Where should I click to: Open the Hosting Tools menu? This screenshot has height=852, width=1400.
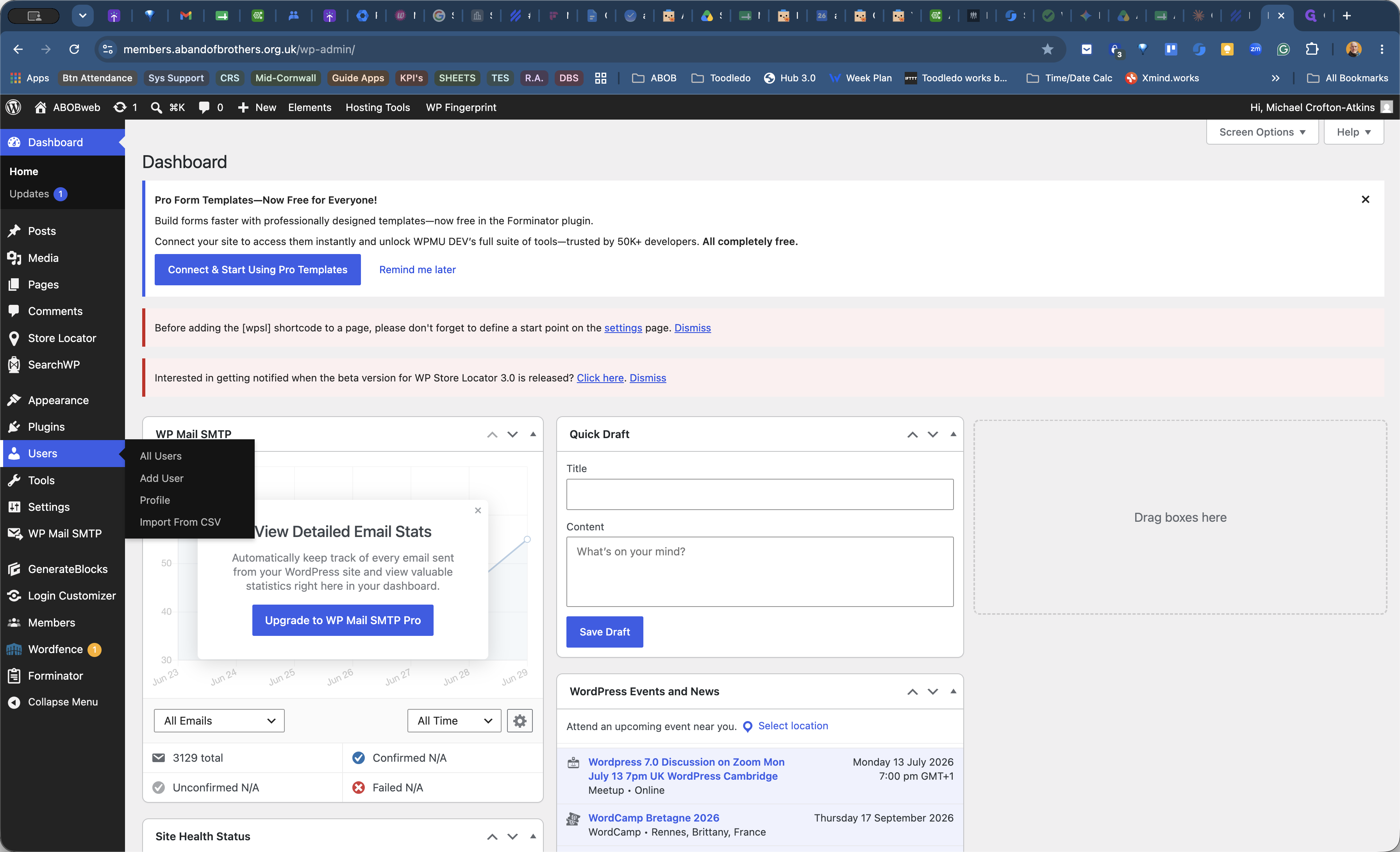click(378, 107)
